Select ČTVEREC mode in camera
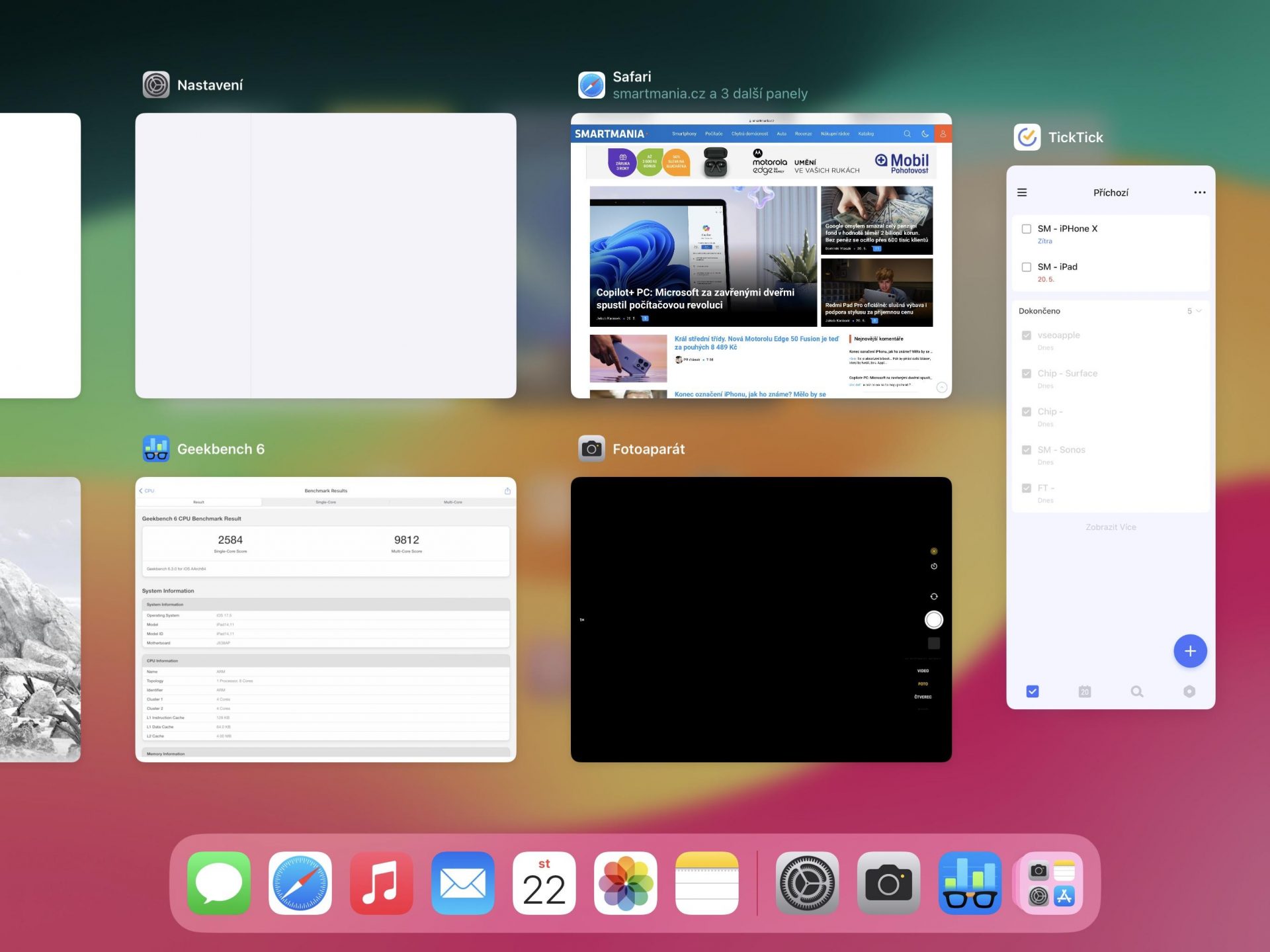This screenshot has height=952, width=1270. [x=923, y=697]
